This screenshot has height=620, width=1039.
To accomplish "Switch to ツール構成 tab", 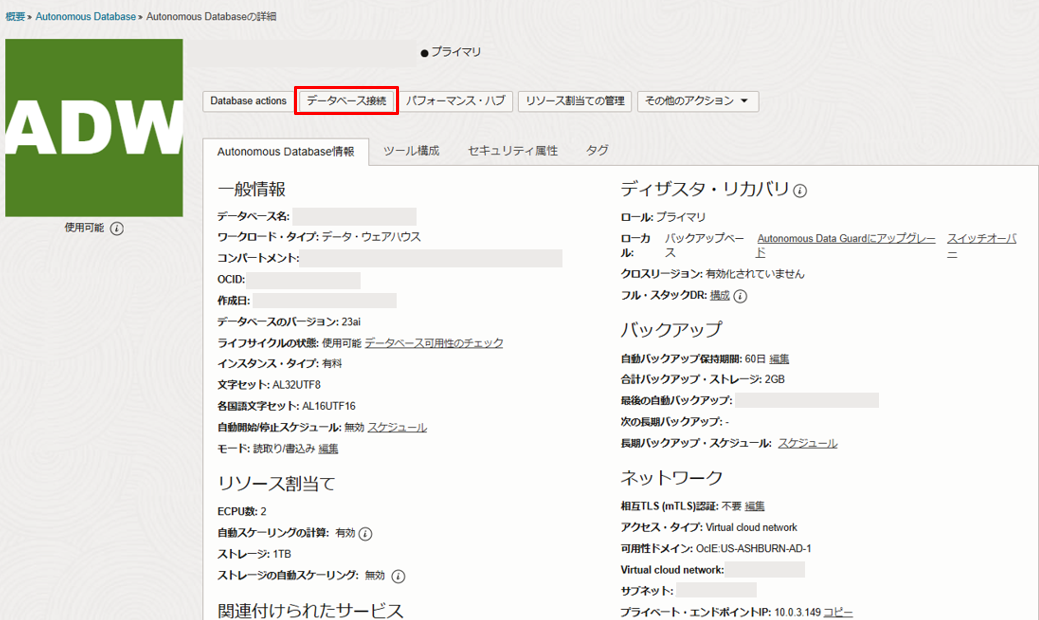I will [411, 151].
